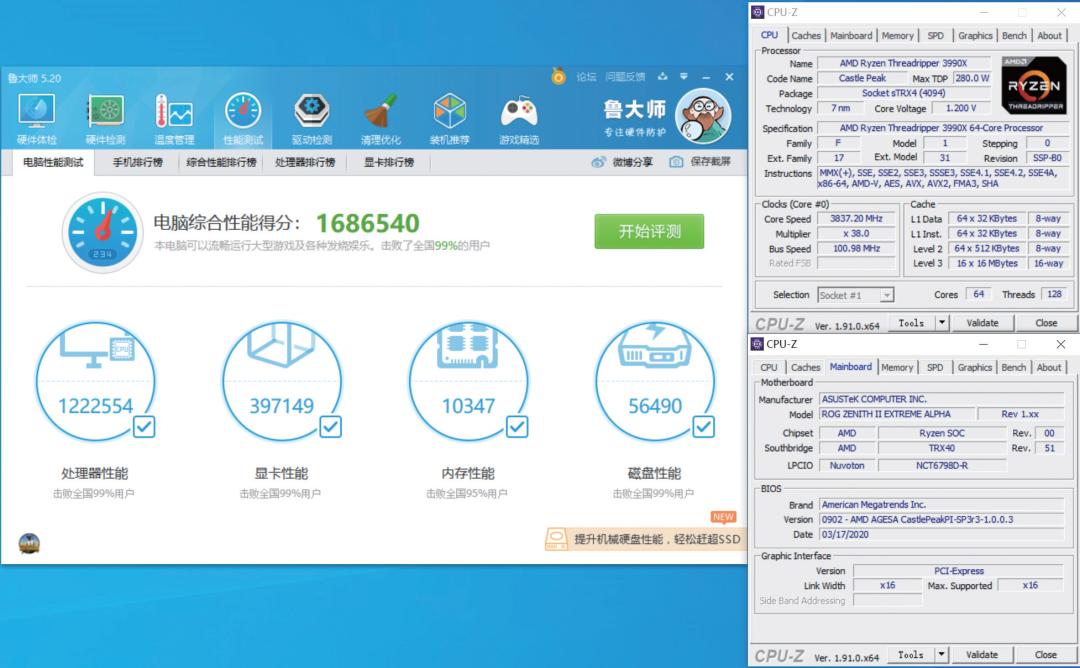Click the 保存截屏 camera screenshot icon

[x=677, y=162]
